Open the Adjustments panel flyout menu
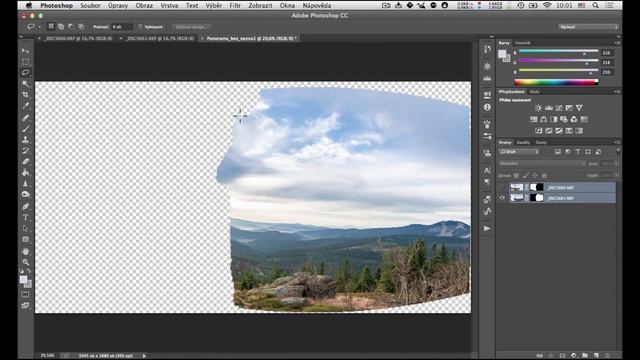 coord(617,92)
